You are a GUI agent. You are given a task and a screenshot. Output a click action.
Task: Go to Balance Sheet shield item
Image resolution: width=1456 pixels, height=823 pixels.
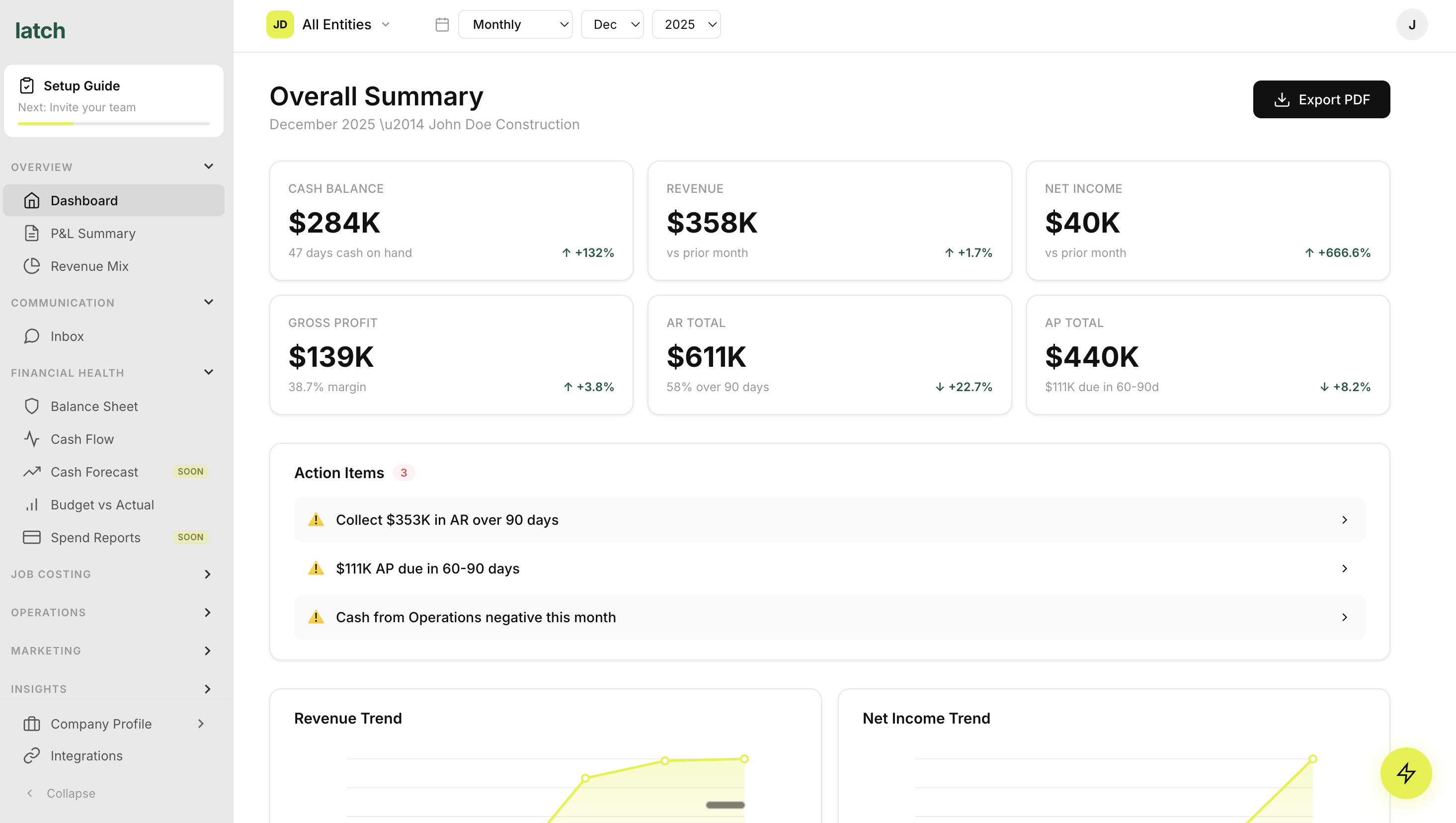coord(94,407)
